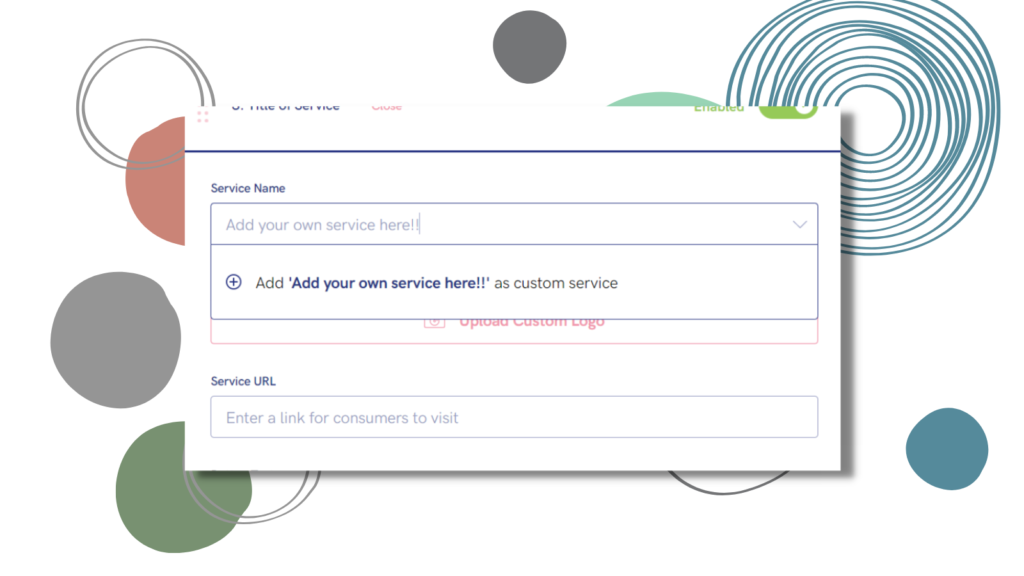Click the Service Name label
This screenshot has height=576, width=1024.
pyautogui.click(x=248, y=188)
